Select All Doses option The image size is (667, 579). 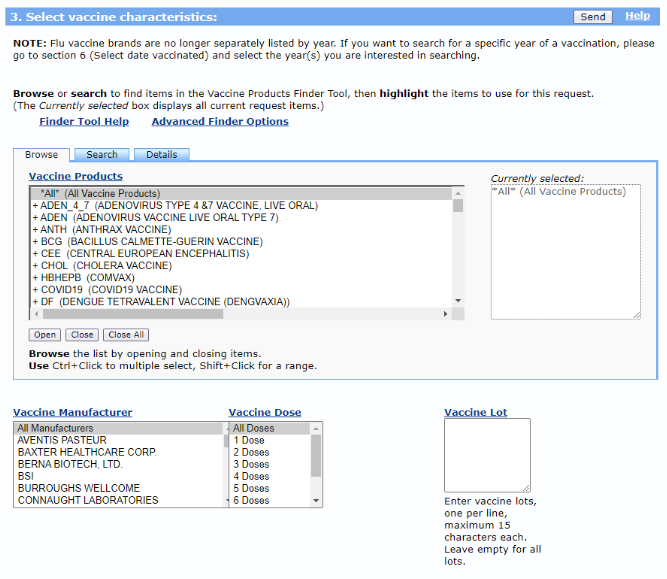[x=270, y=428]
